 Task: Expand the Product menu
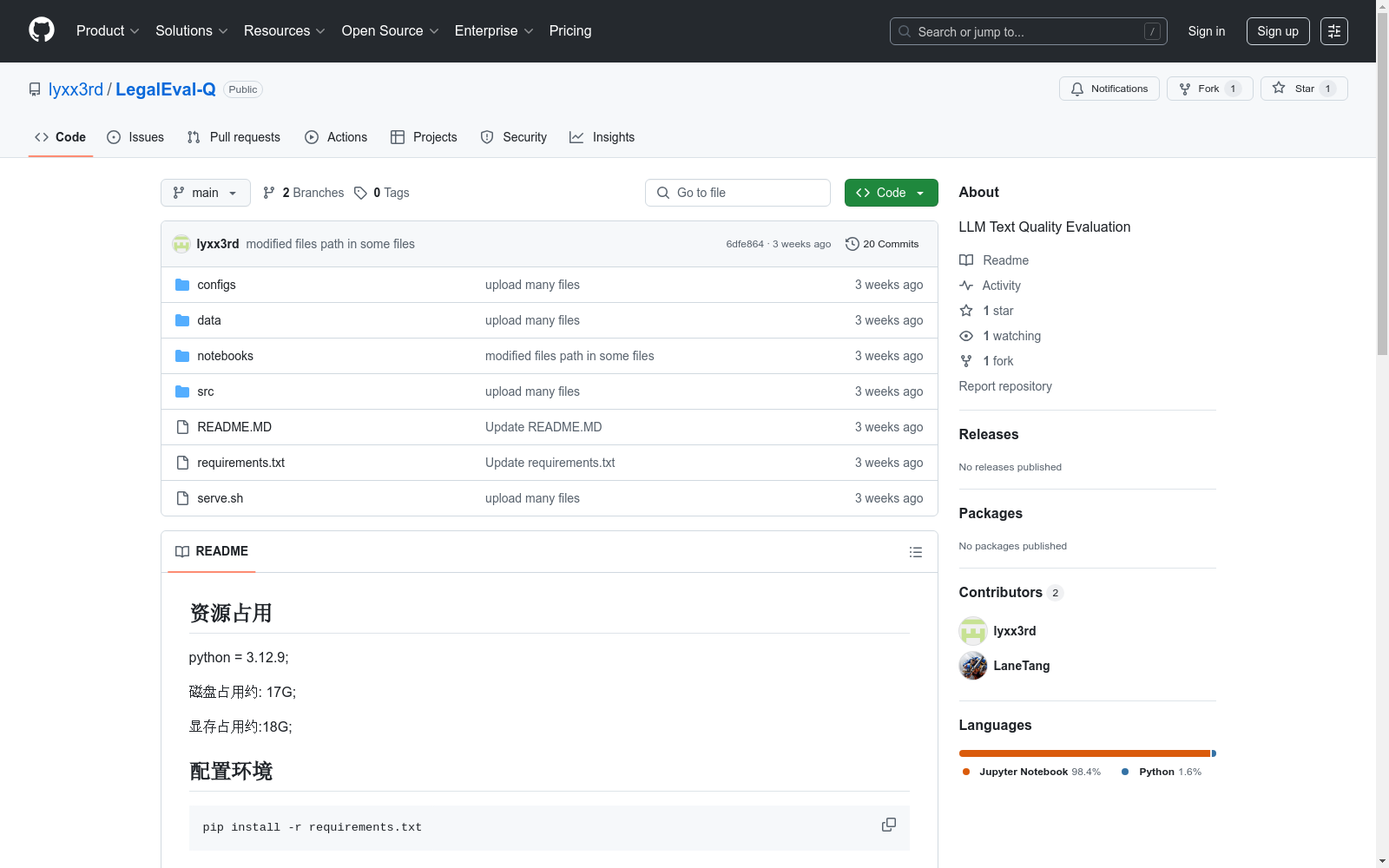point(108,30)
